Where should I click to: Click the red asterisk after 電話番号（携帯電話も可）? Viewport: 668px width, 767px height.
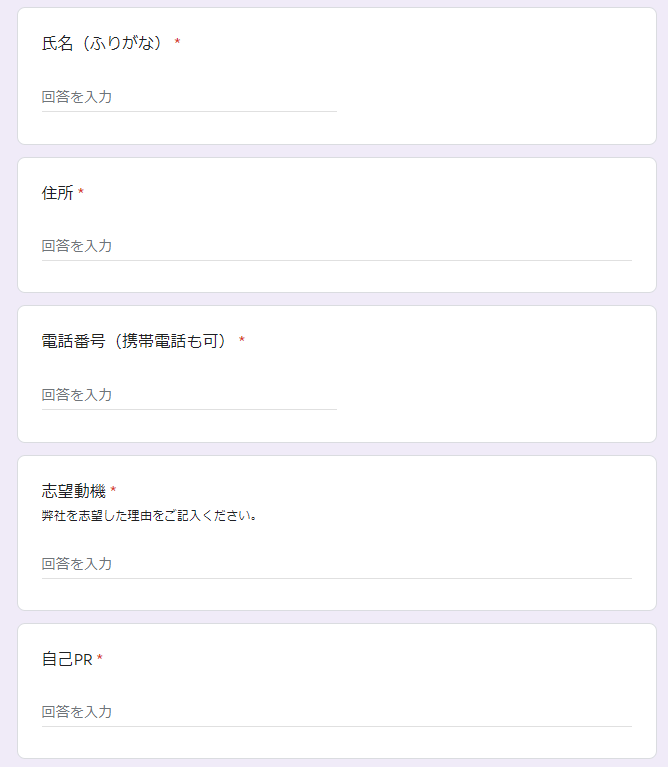pyautogui.click(x=241, y=341)
